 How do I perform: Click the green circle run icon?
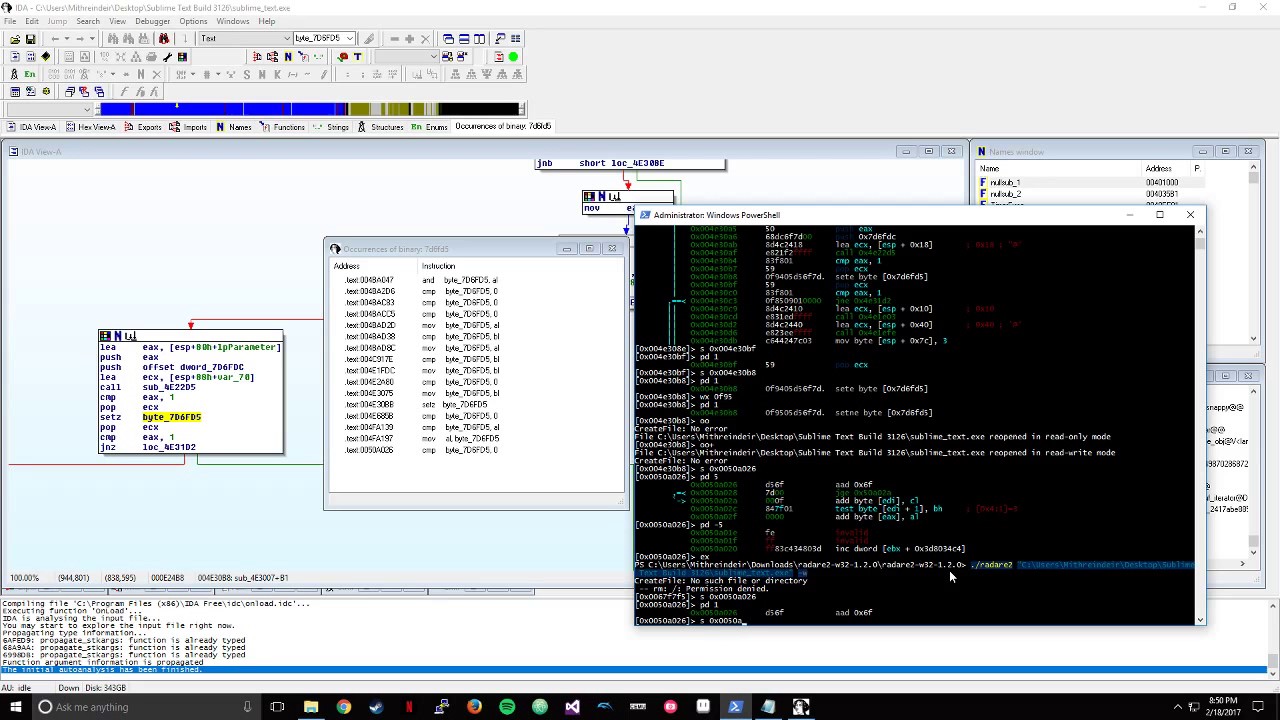[513, 57]
